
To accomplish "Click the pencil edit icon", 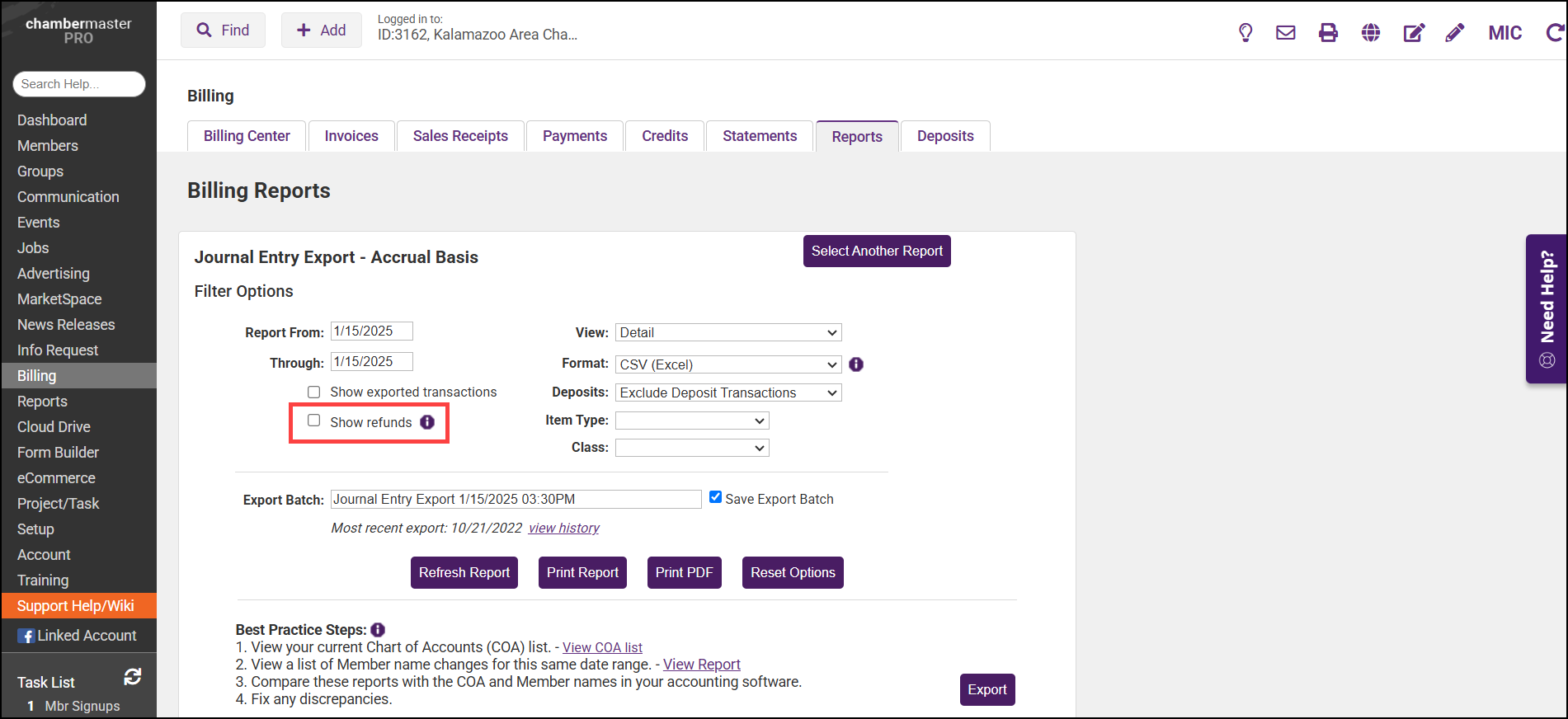I will [1455, 33].
